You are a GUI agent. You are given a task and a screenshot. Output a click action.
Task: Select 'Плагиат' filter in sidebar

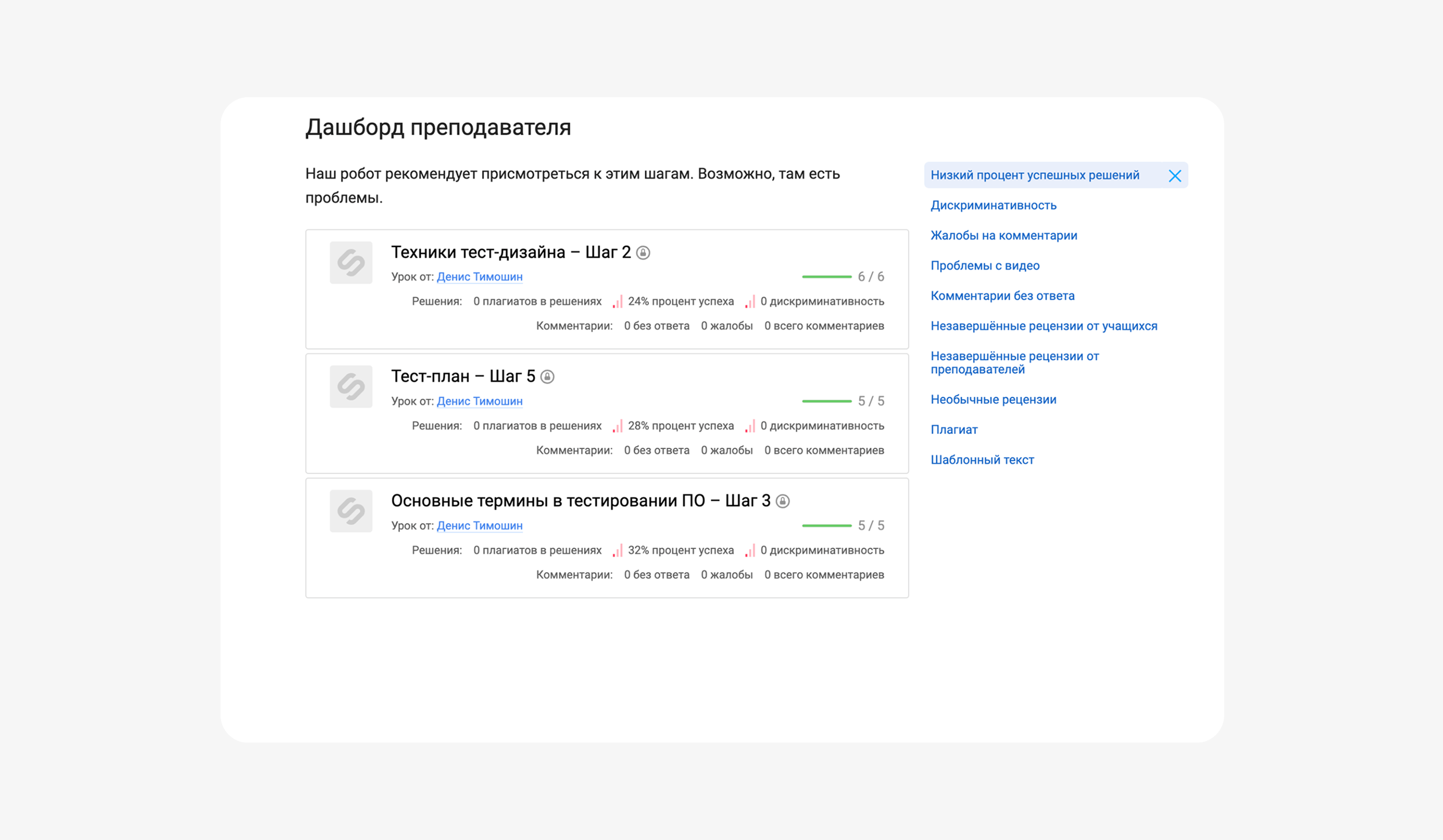tap(954, 430)
